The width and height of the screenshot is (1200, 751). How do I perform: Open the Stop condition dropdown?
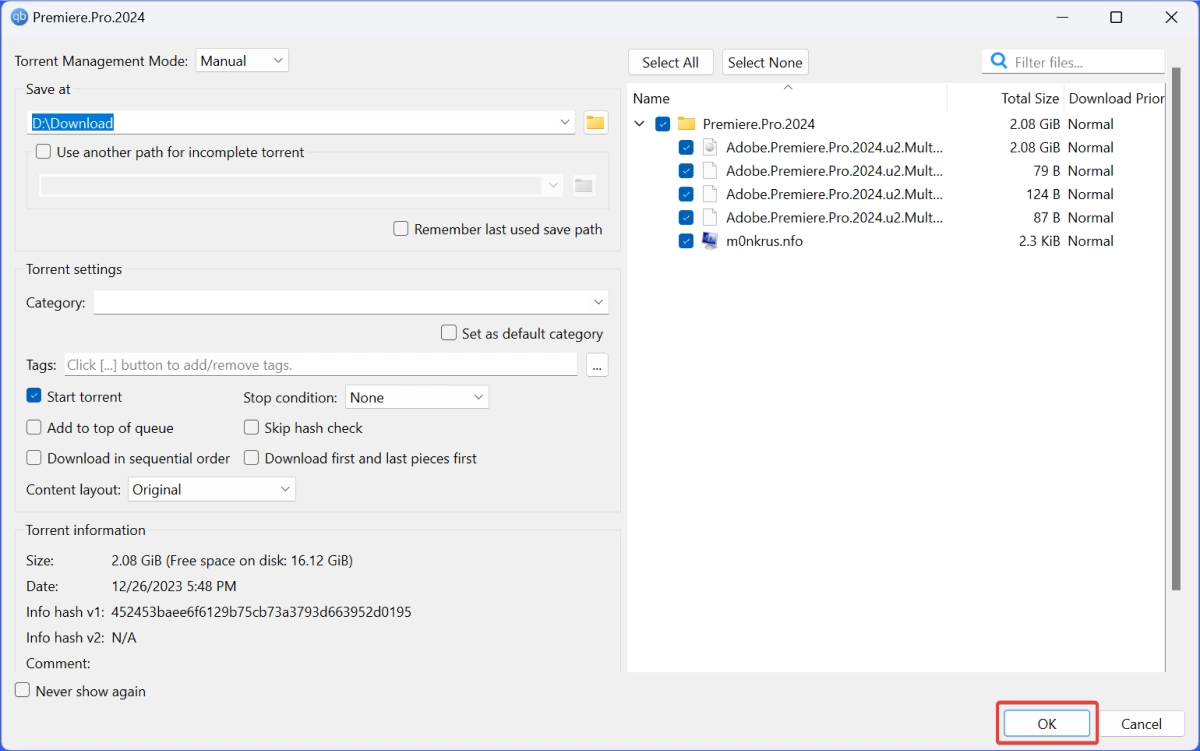(417, 397)
